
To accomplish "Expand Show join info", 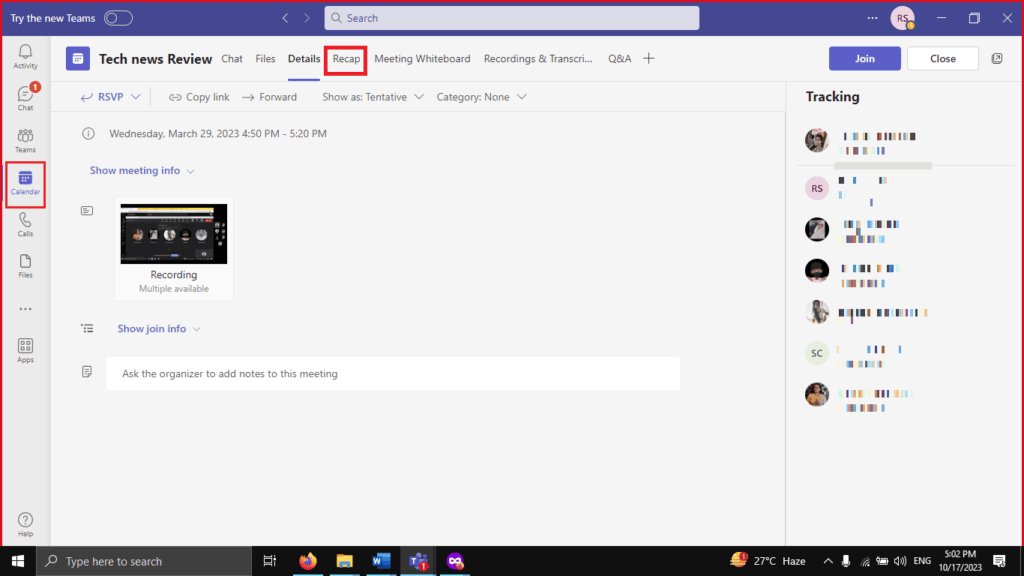I will click(x=159, y=328).
